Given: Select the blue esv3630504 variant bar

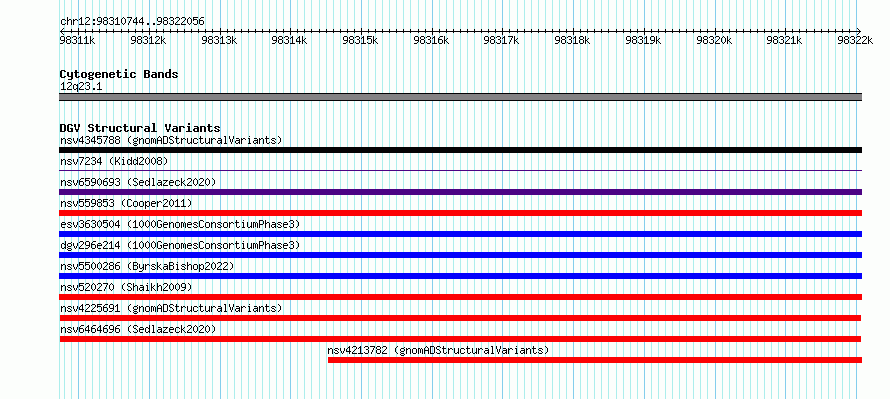Looking at the screenshot, I should pyautogui.click(x=460, y=234).
